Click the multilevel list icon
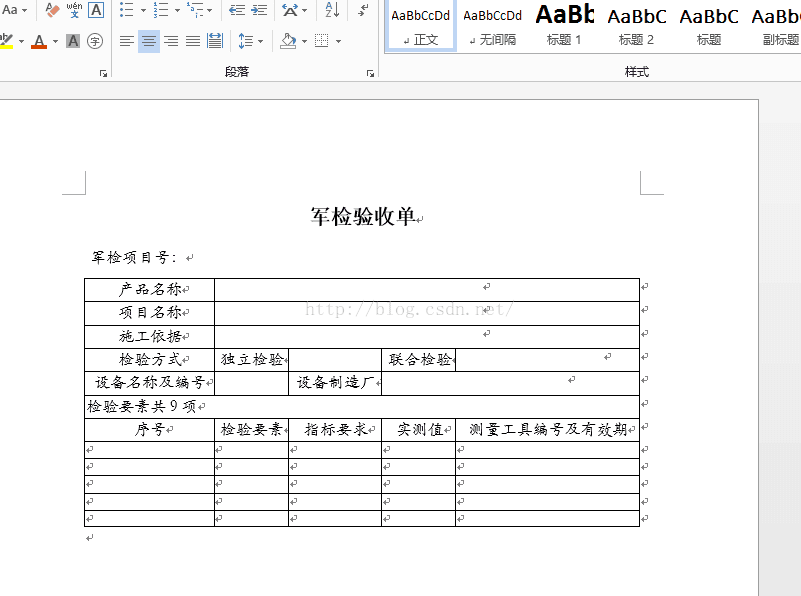The image size is (801, 596). coord(195,10)
